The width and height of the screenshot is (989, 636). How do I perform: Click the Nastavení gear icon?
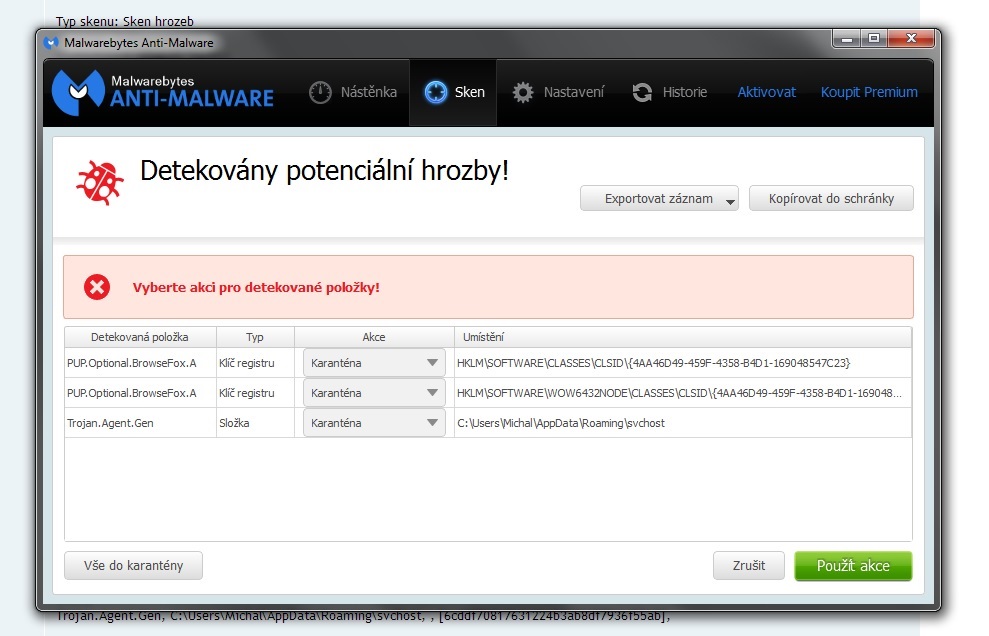point(523,93)
